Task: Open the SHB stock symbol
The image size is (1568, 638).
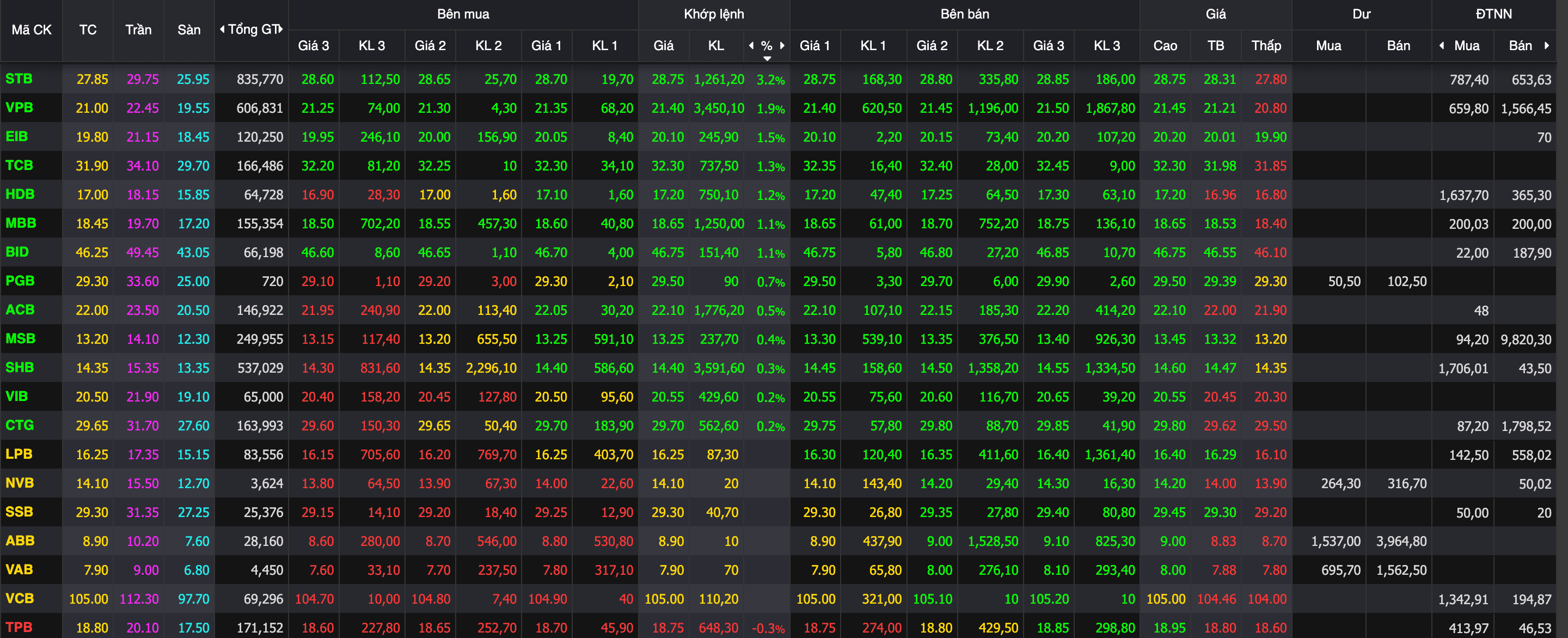Action: pos(20,367)
